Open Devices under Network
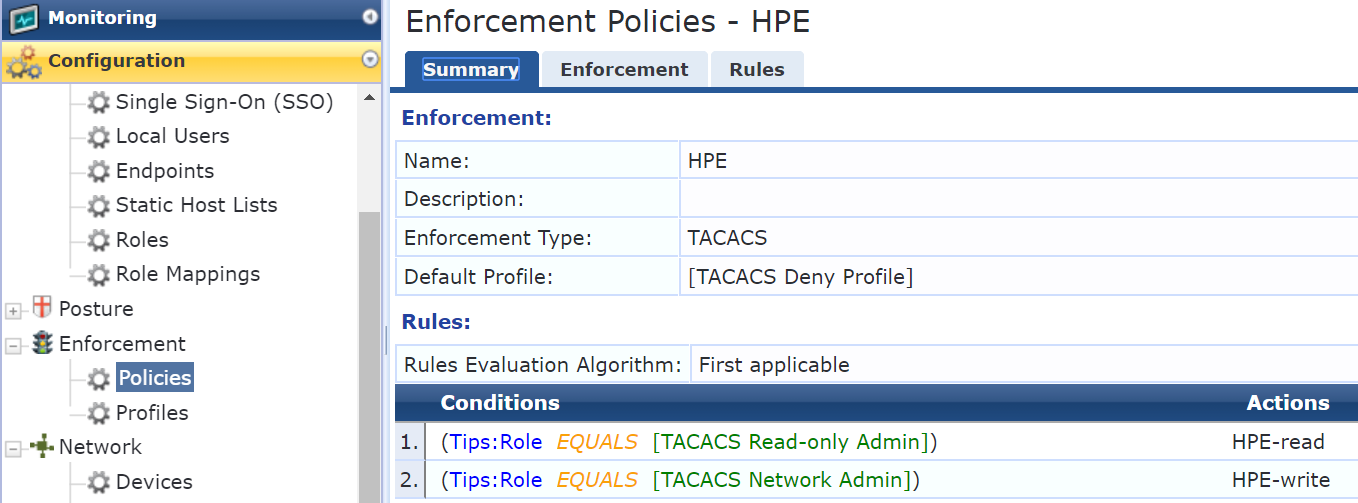Image resolution: width=1358 pixels, height=503 pixels. [154, 481]
